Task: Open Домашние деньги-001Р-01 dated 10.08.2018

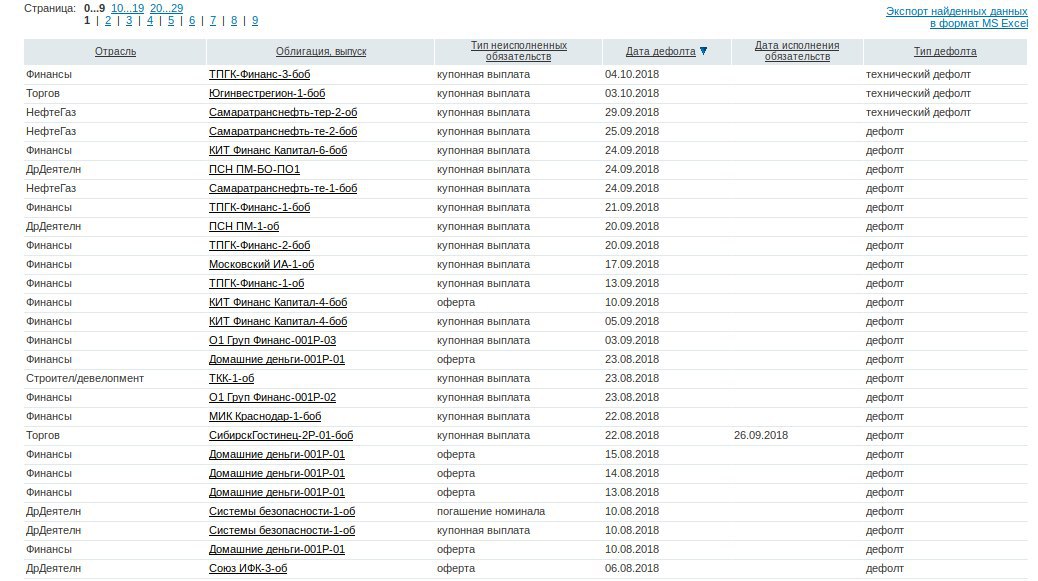Action: coord(277,549)
